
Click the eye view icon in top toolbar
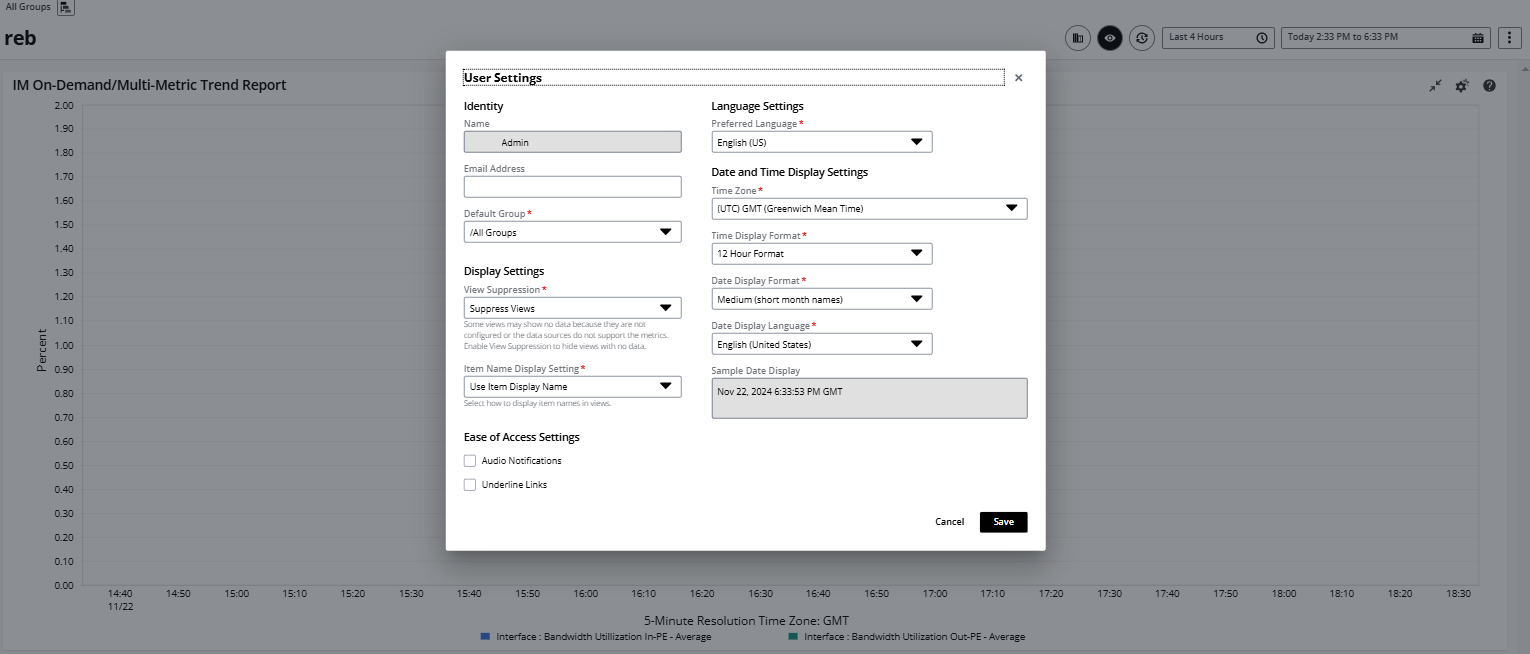[1109, 38]
